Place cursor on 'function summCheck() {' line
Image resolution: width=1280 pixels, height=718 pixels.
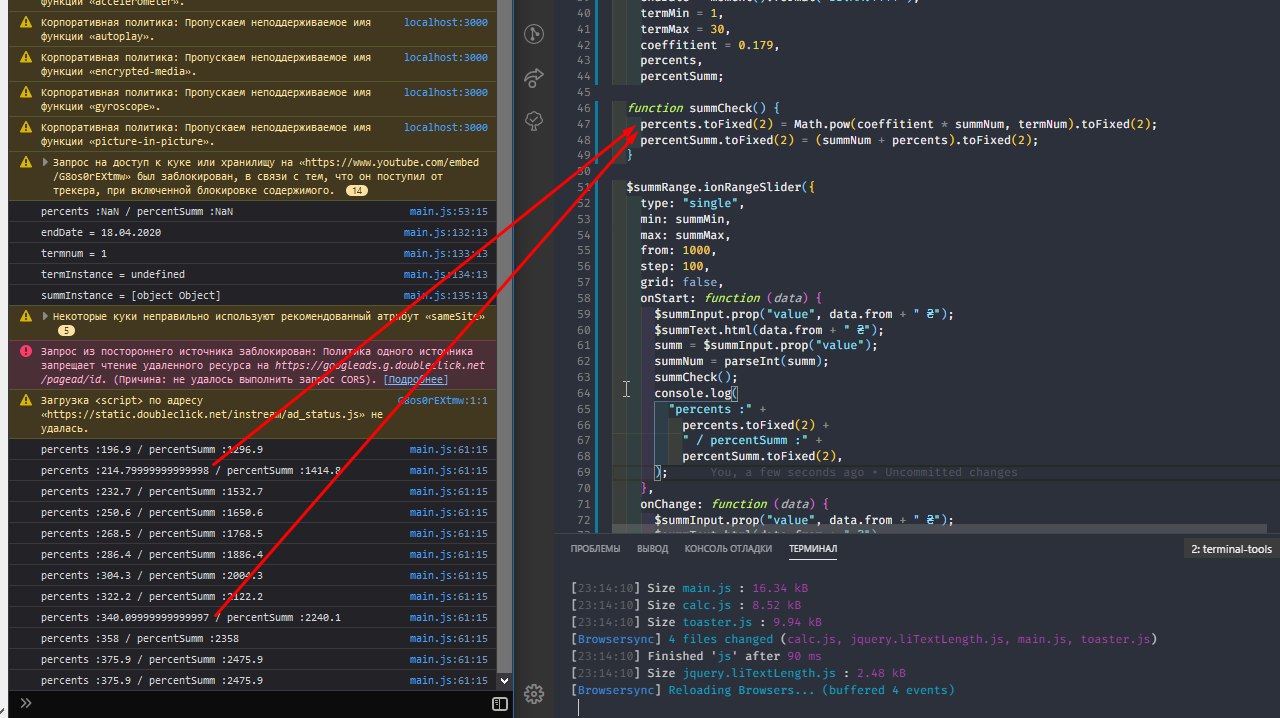click(x=703, y=108)
